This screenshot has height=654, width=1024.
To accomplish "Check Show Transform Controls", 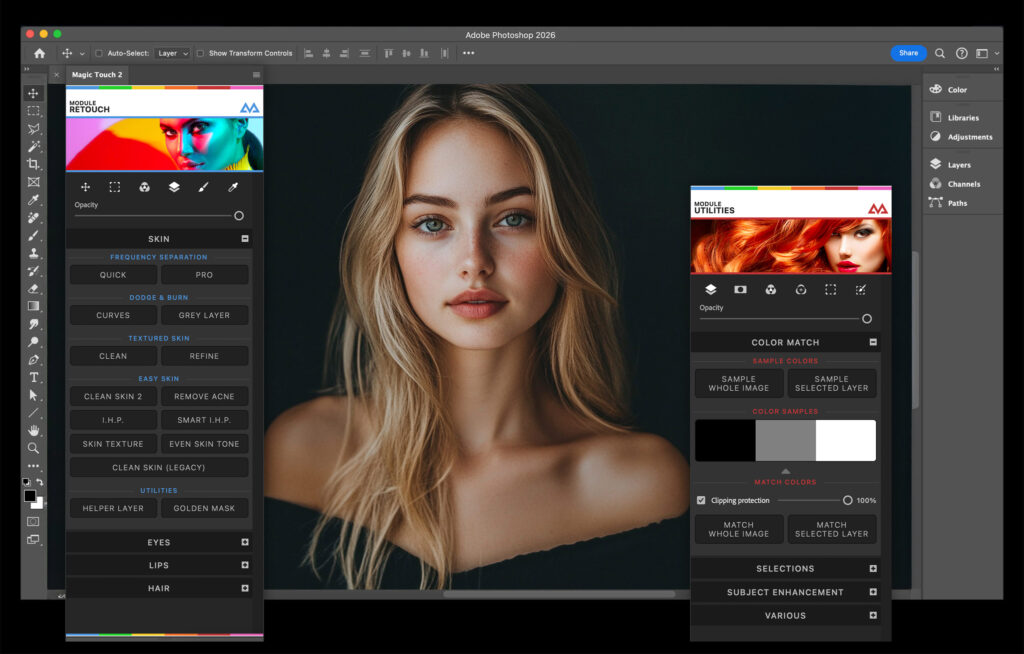I will click(201, 53).
